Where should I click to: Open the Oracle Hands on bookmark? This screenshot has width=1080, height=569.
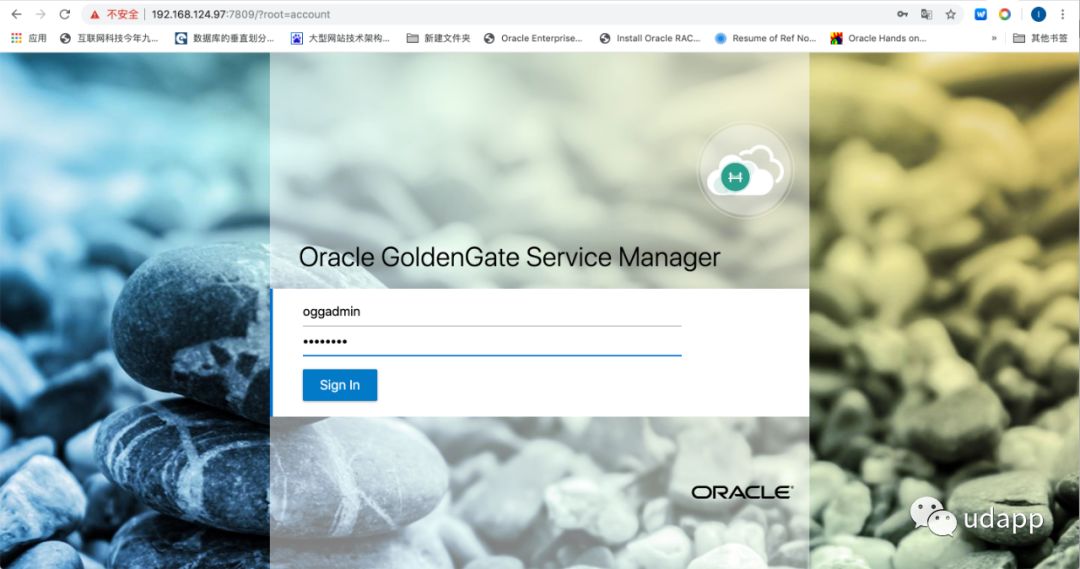pos(878,39)
